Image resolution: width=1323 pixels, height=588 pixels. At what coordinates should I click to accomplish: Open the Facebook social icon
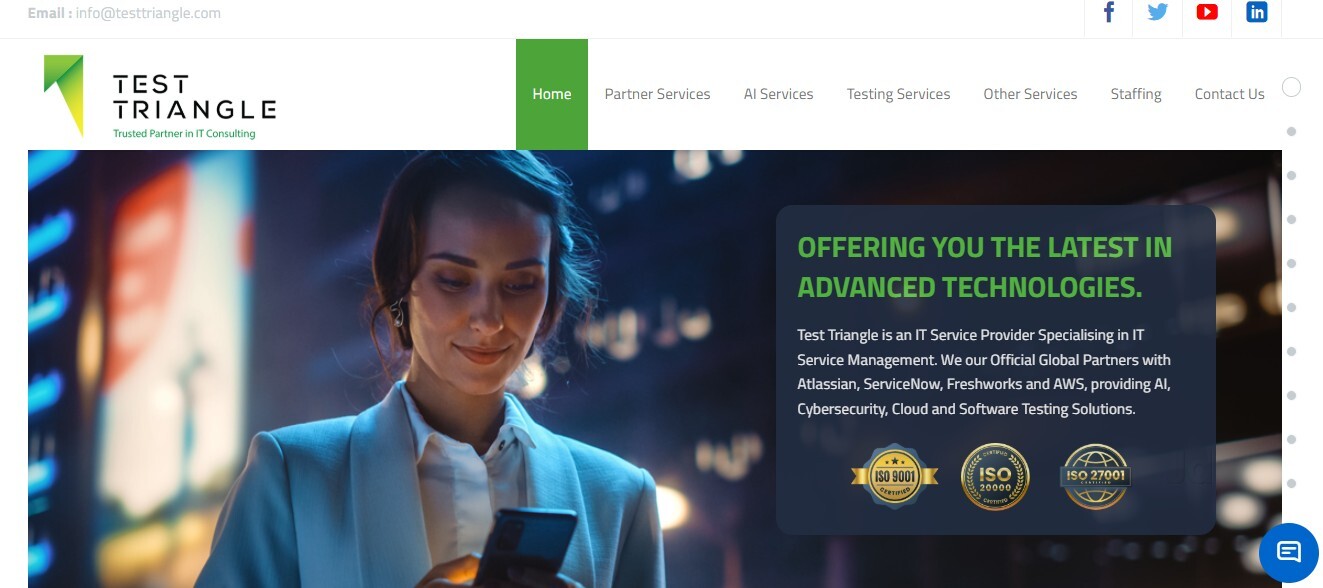[x=1109, y=13]
